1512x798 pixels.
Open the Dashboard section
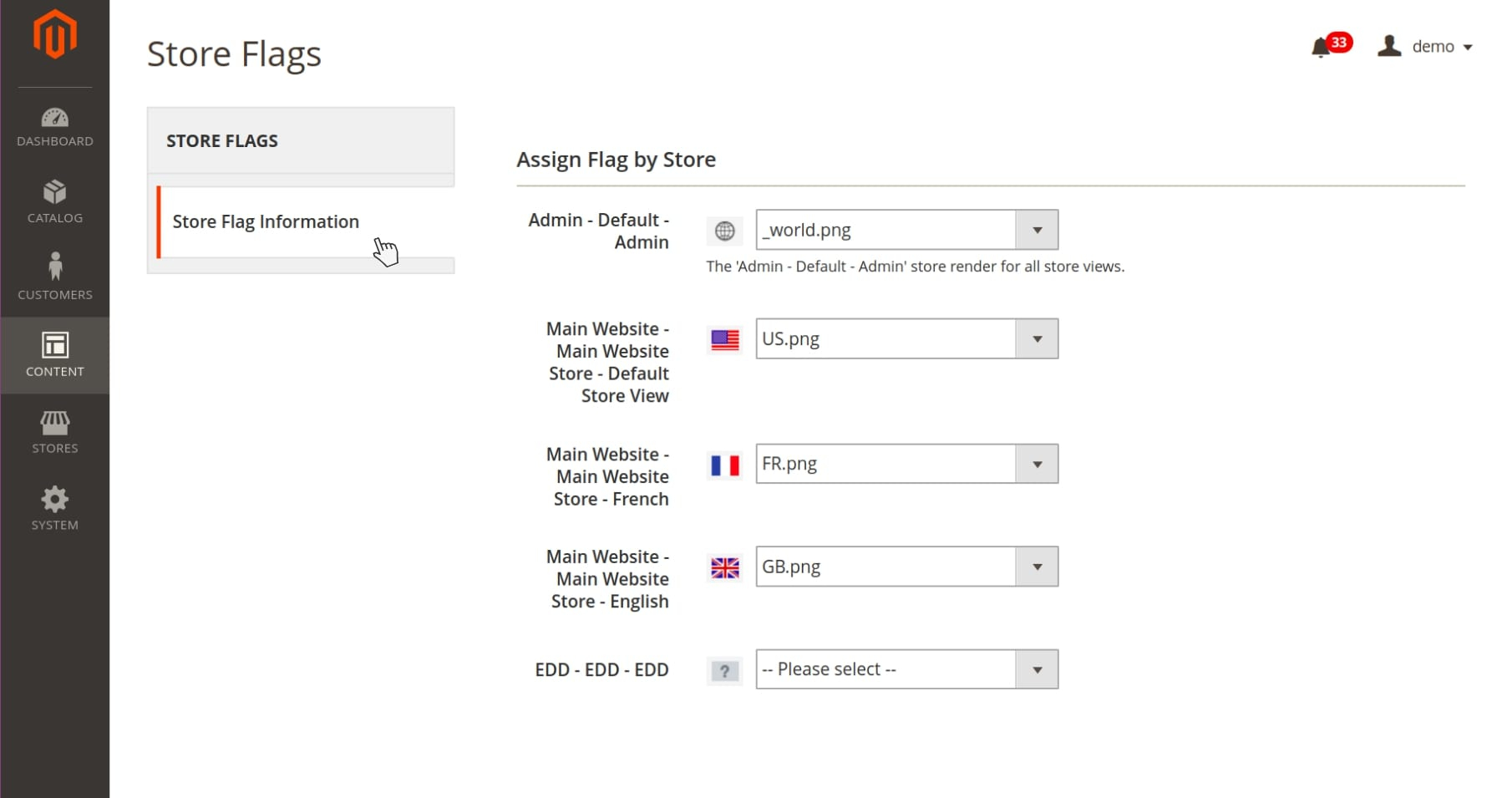point(55,128)
